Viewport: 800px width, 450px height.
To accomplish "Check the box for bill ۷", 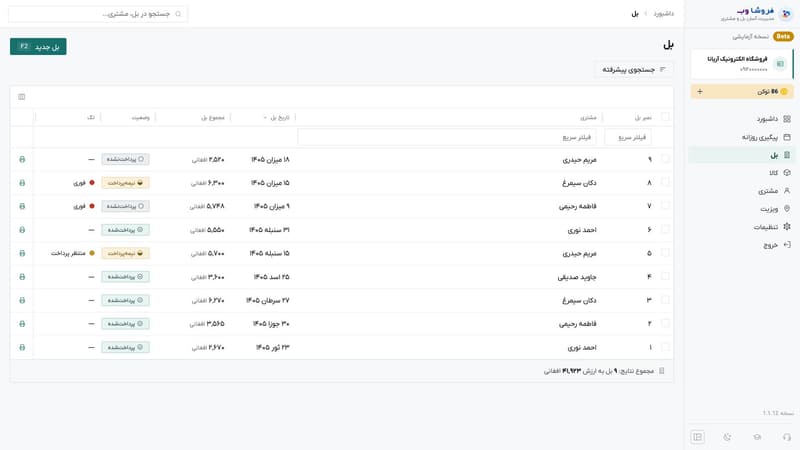I will (x=665, y=206).
